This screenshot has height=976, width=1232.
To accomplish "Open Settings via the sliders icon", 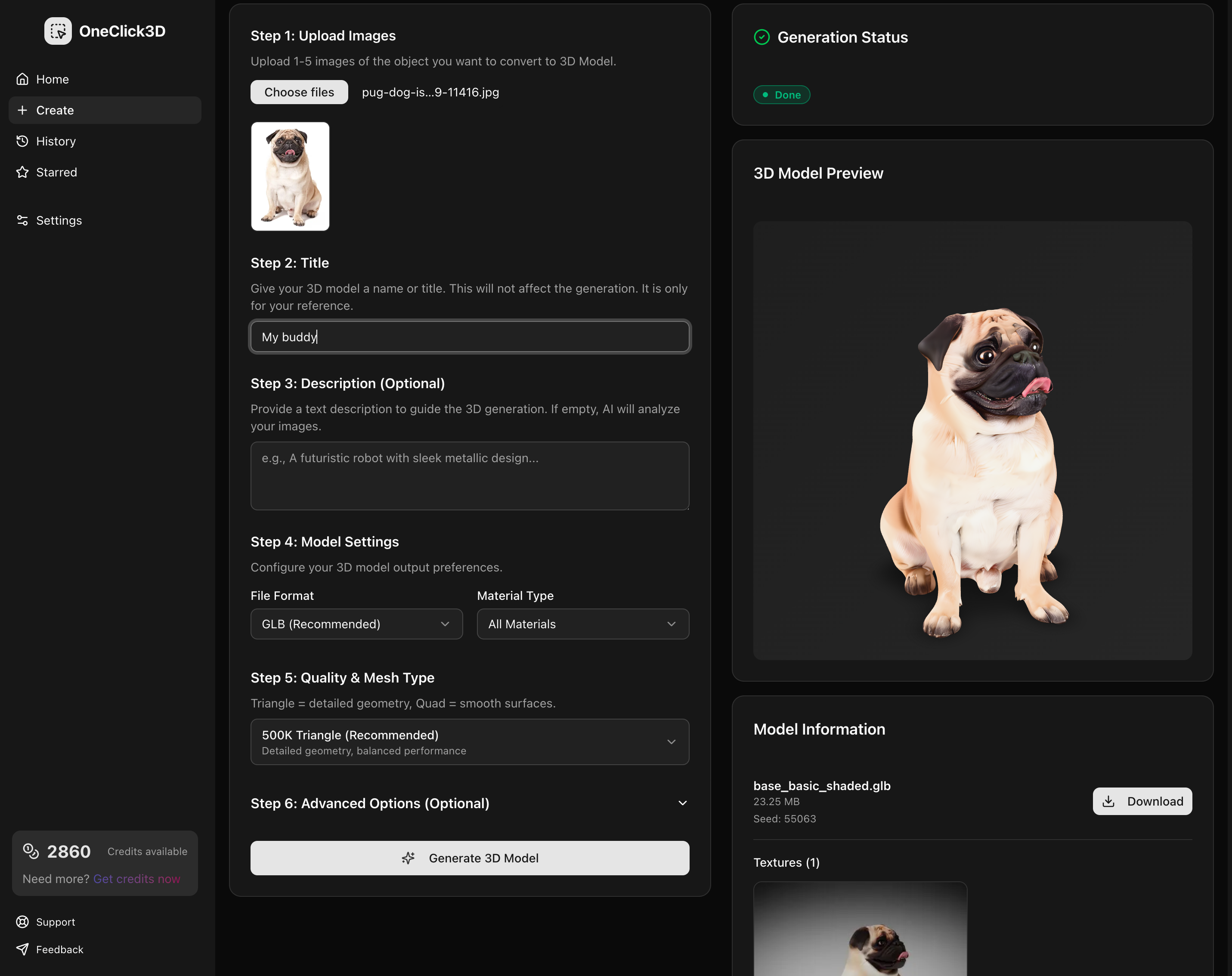I will (x=22, y=220).
